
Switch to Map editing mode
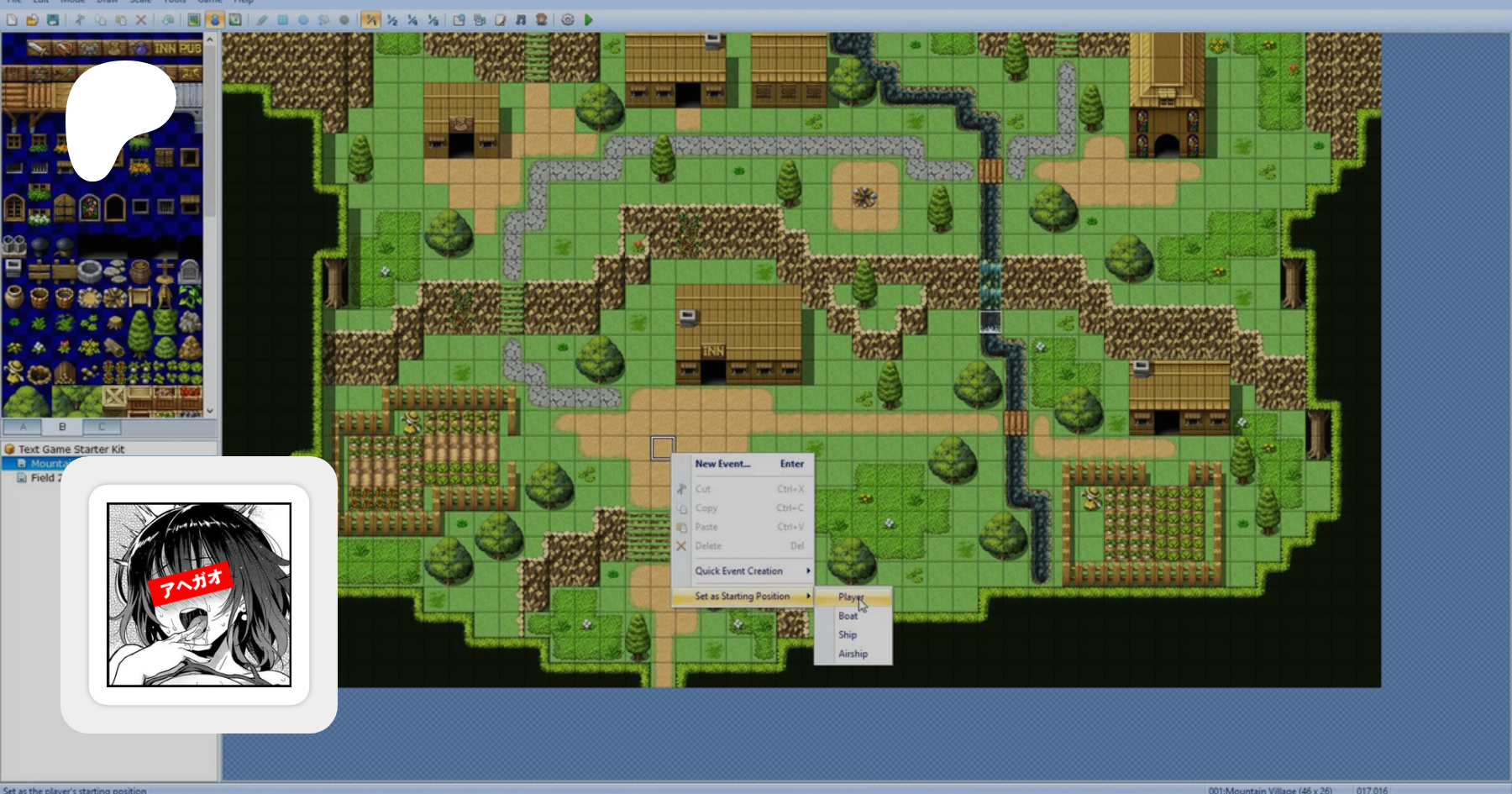click(194, 19)
